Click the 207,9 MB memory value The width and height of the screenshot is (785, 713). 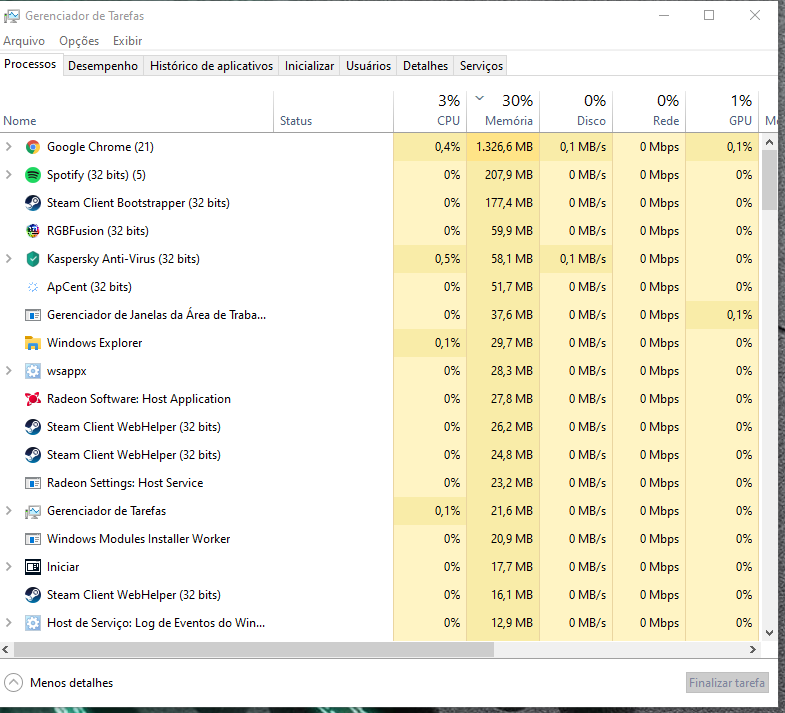[x=509, y=175]
